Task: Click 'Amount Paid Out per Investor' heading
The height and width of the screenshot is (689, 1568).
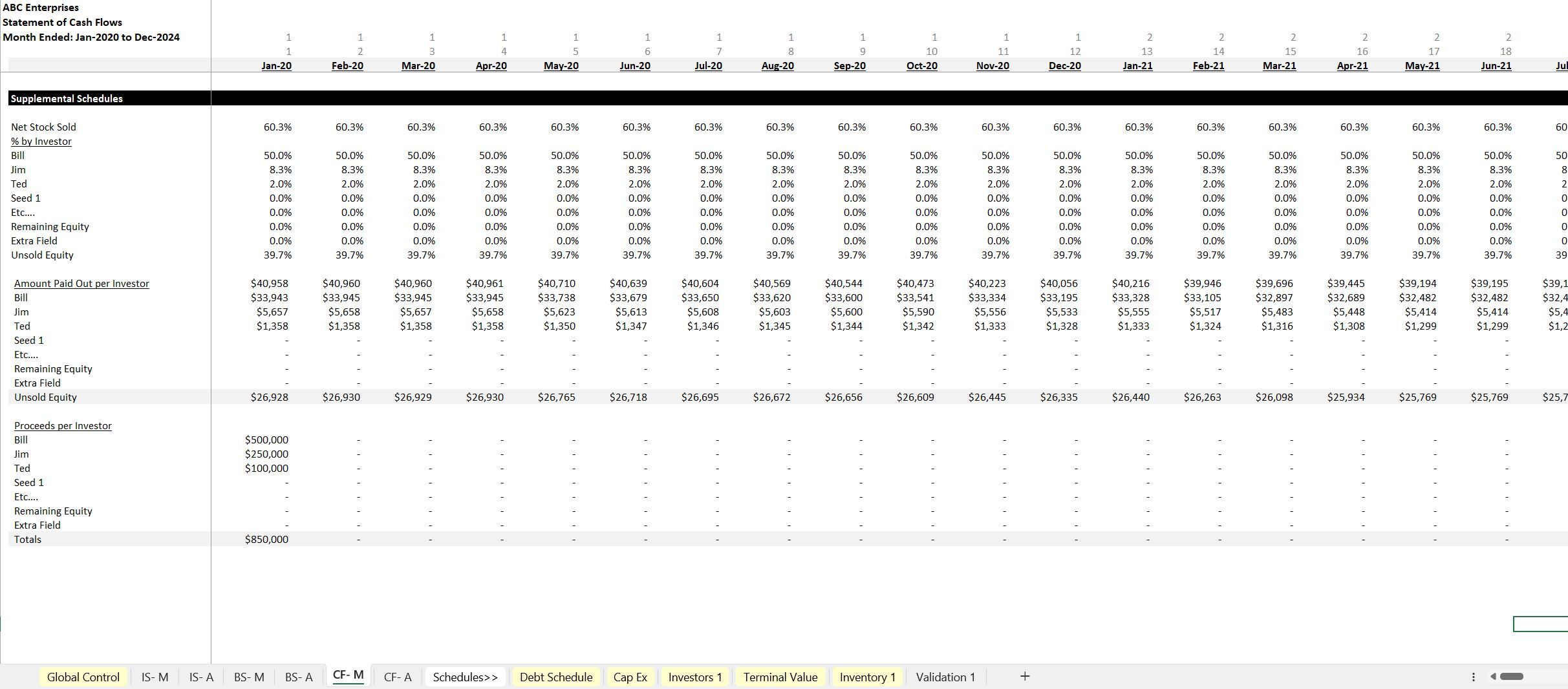Action: pos(81,284)
